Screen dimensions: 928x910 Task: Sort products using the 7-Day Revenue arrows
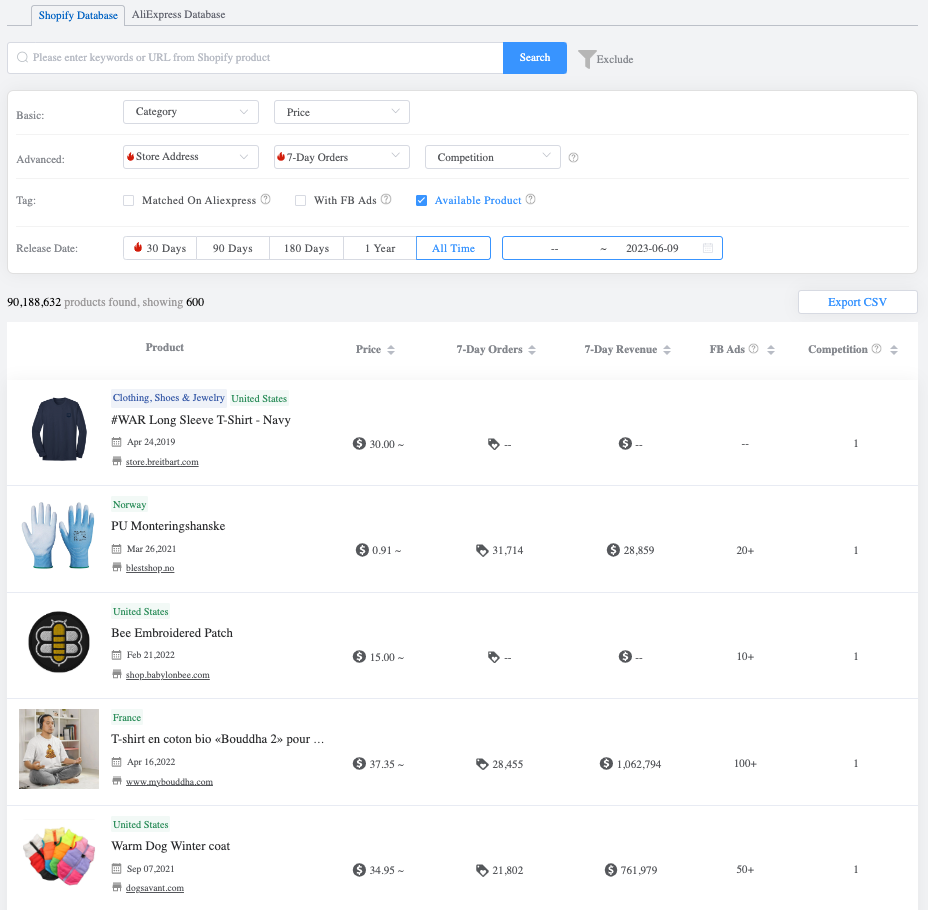coord(668,348)
